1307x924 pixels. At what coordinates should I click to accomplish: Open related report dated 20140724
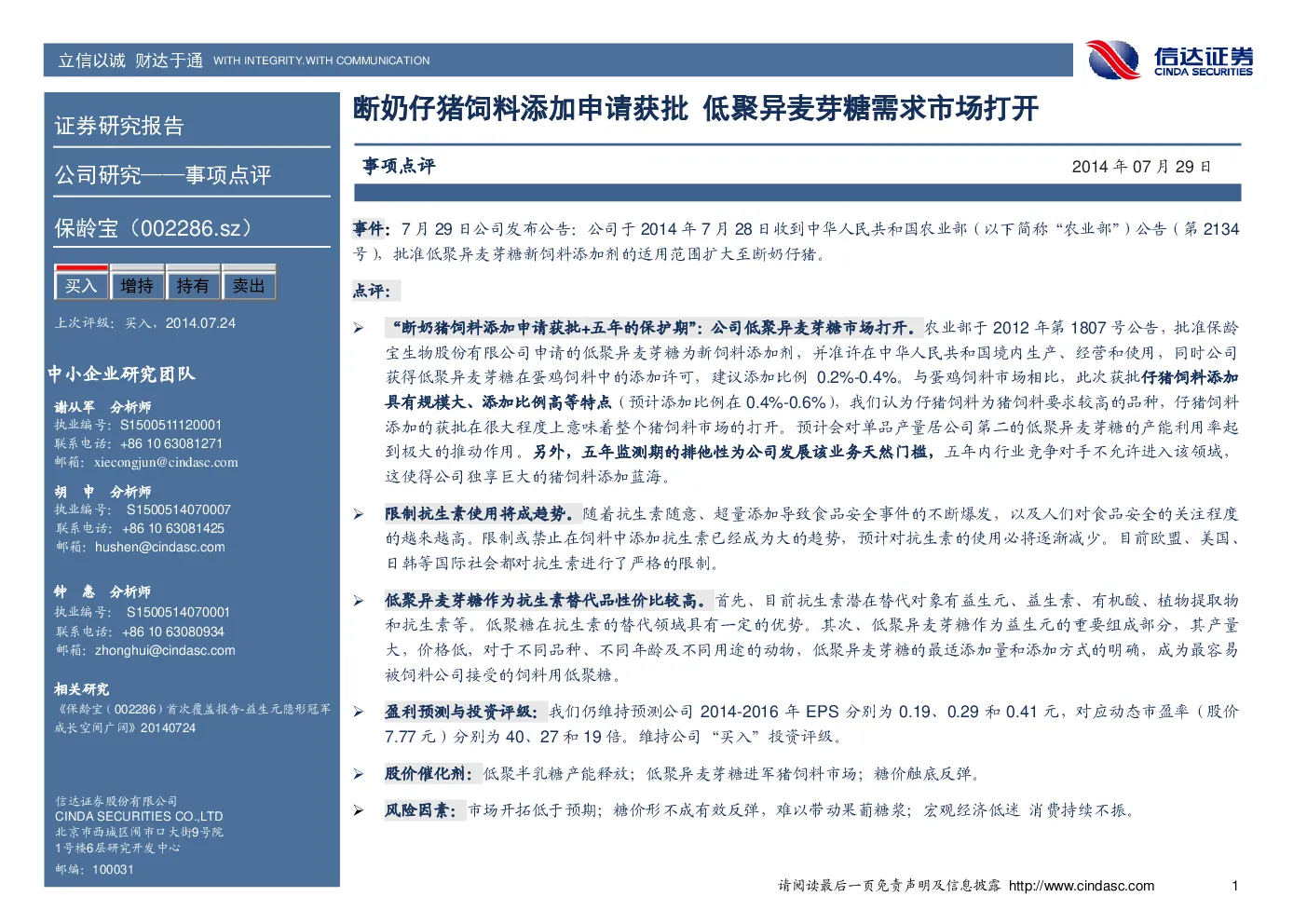tap(192, 718)
